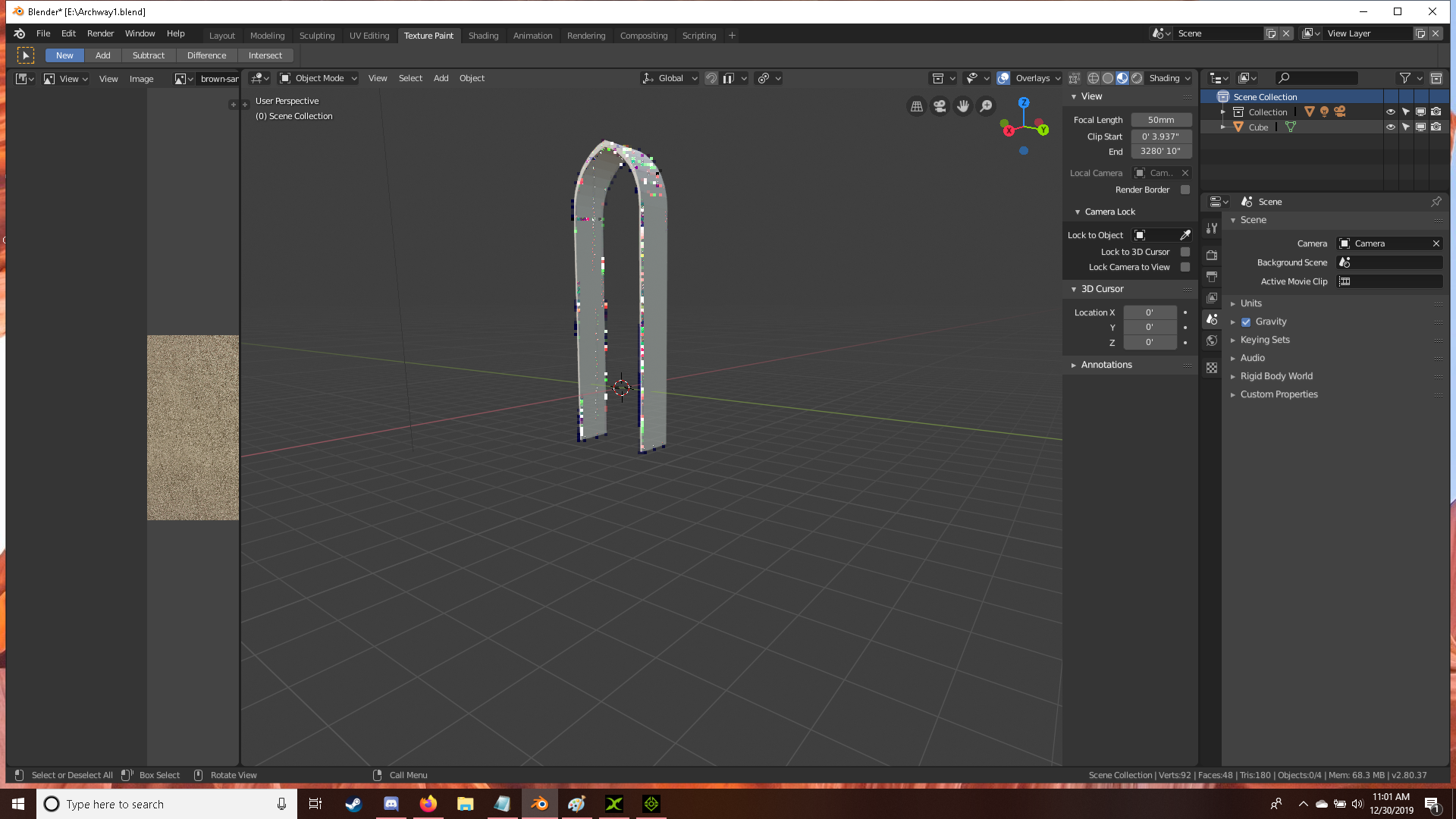Open Firefox from the taskbar

(x=428, y=804)
